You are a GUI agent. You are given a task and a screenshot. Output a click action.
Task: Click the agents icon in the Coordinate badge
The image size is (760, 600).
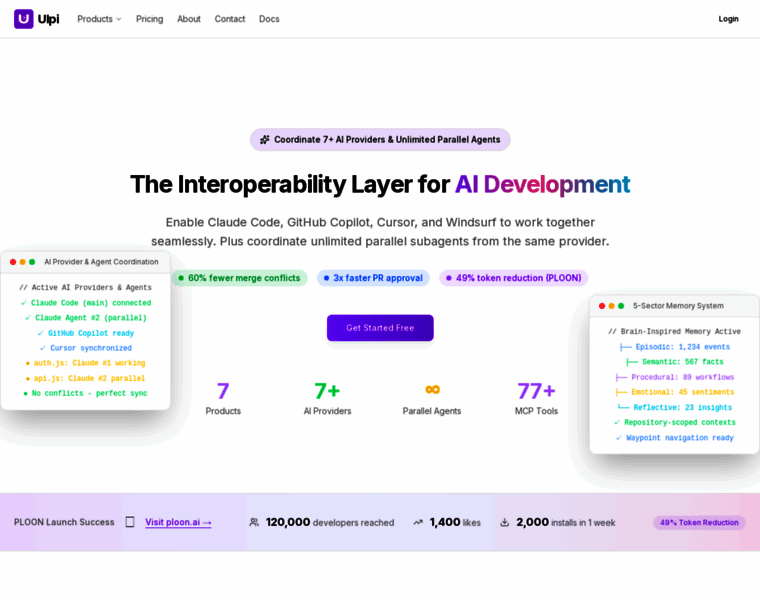pyautogui.click(x=265, y=140)
